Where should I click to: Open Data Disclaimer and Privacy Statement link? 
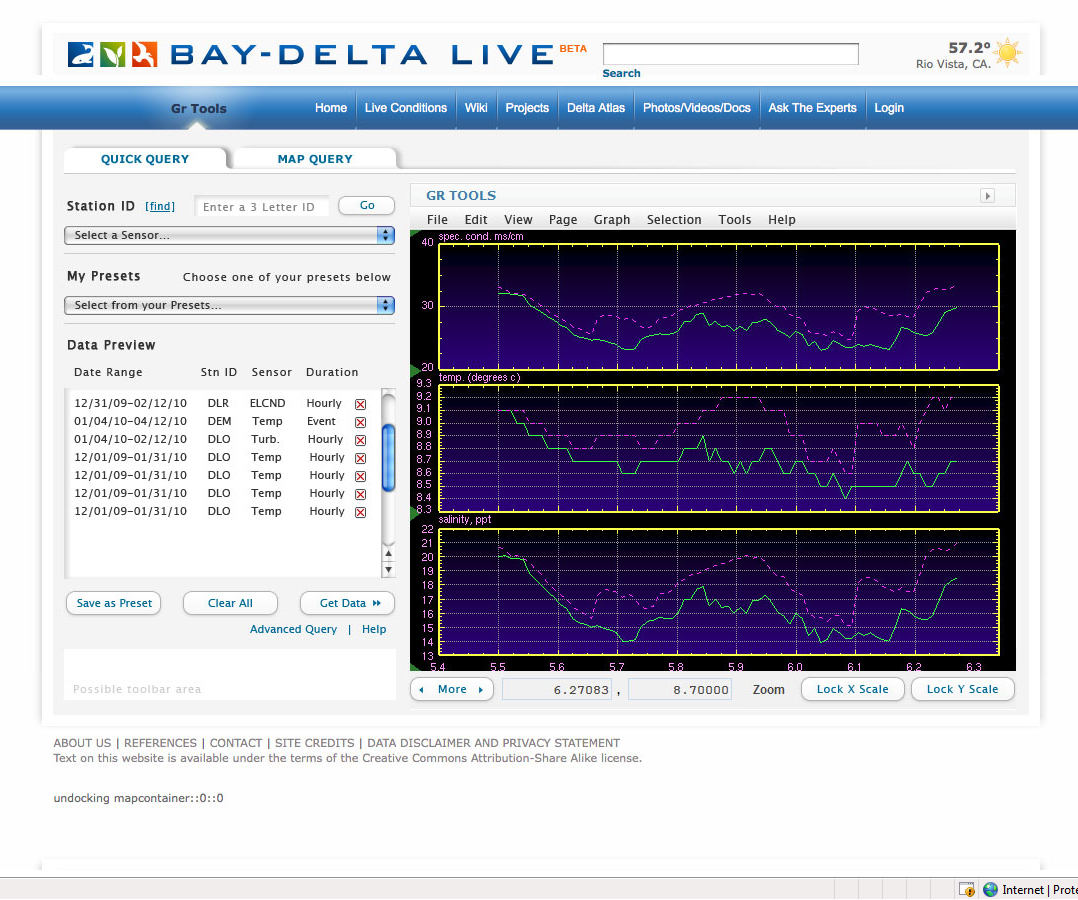pos(494,743)
